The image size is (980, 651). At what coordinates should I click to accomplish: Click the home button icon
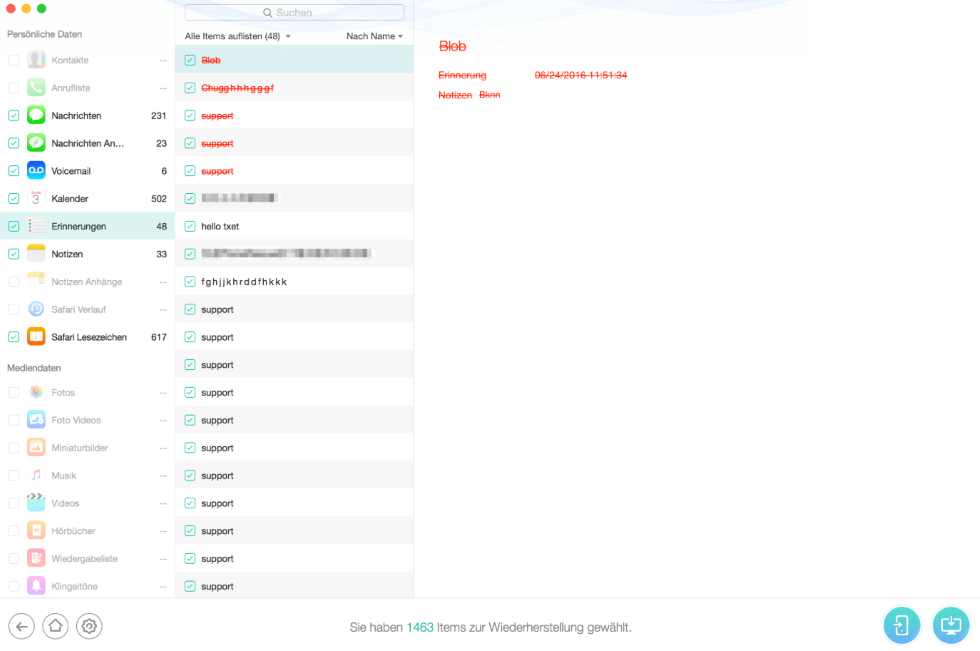[x=55, y=626]
